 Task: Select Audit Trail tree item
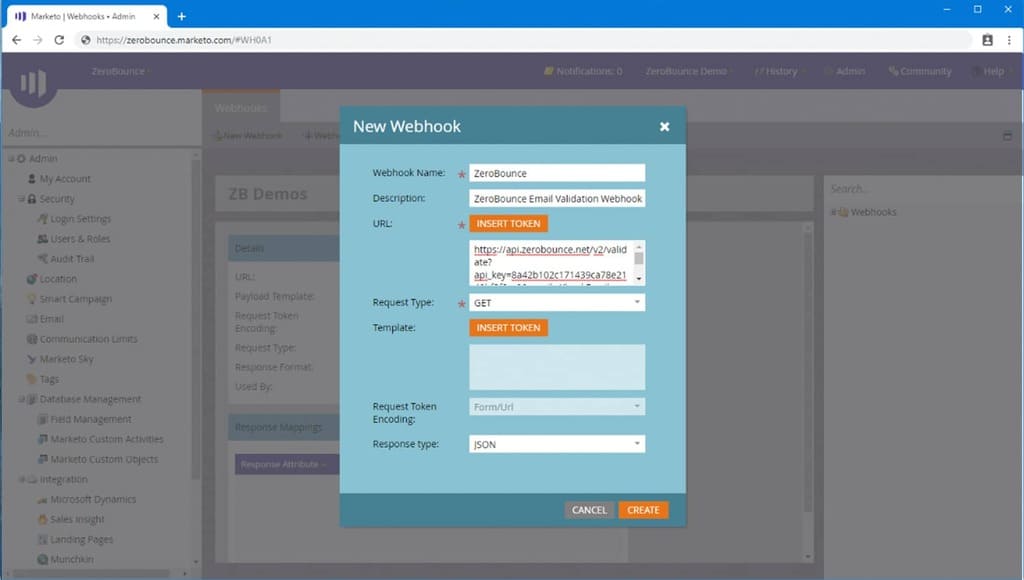72,259
